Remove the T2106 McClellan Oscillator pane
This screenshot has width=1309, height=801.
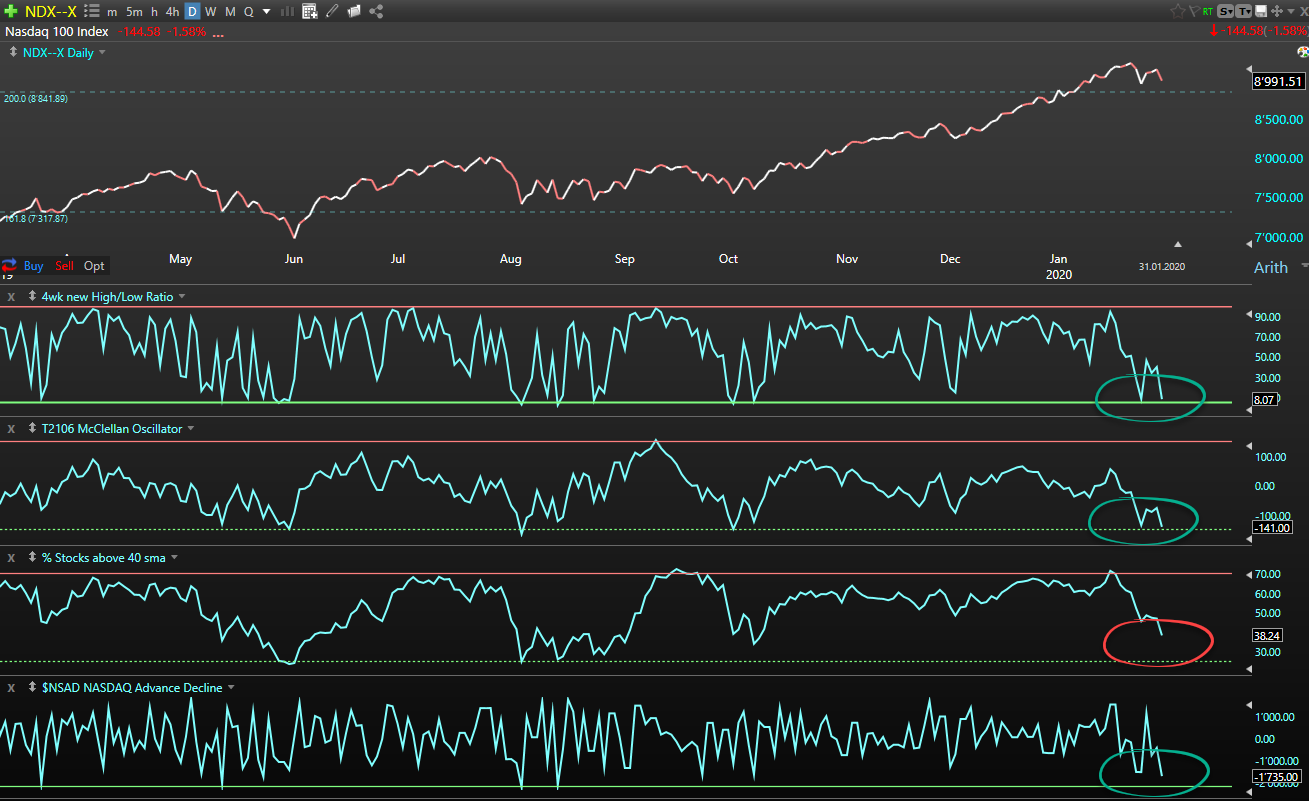click(12, 429)
